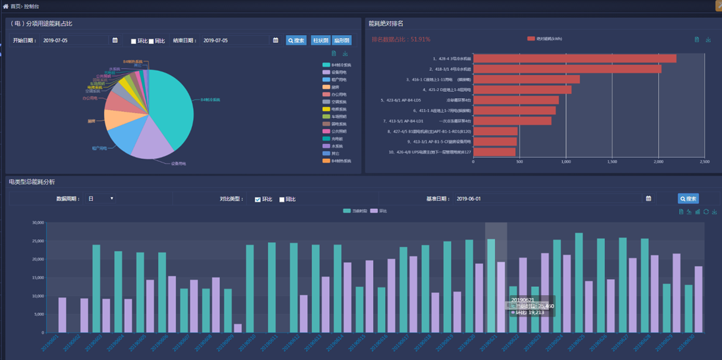Image resolution: width=722 pixels, height=360 pixels.
Task: Toggle the olive green legend swatch in pie legend
Action: 326,116
